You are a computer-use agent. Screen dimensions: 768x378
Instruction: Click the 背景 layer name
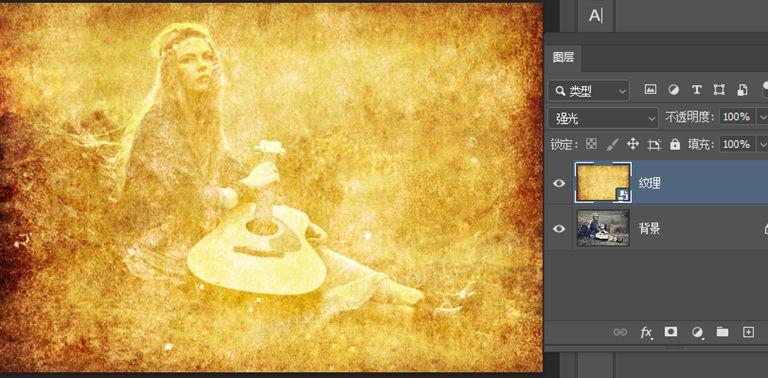click(649, 229)
